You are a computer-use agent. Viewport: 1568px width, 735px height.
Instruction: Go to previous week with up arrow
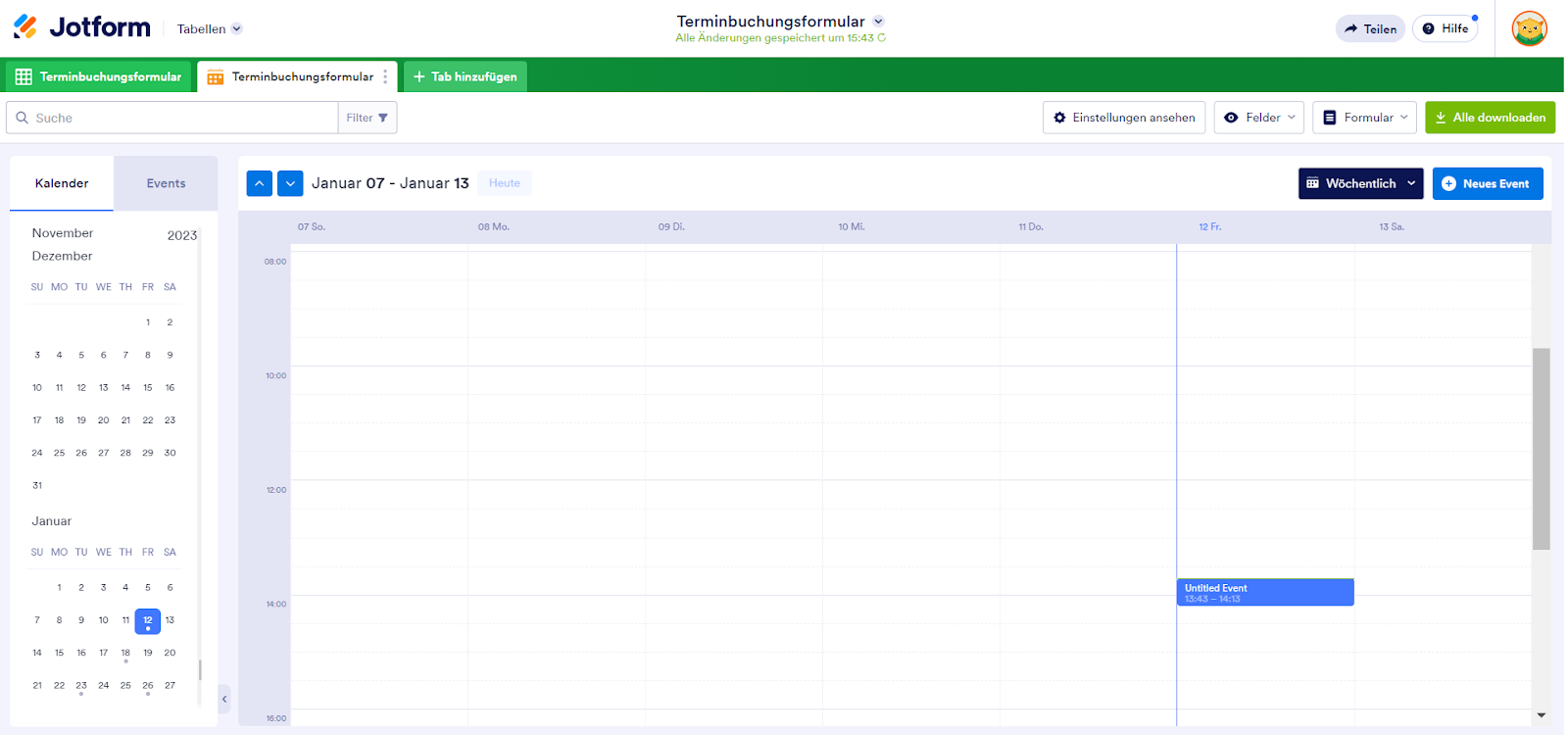[x=260, y=183]
